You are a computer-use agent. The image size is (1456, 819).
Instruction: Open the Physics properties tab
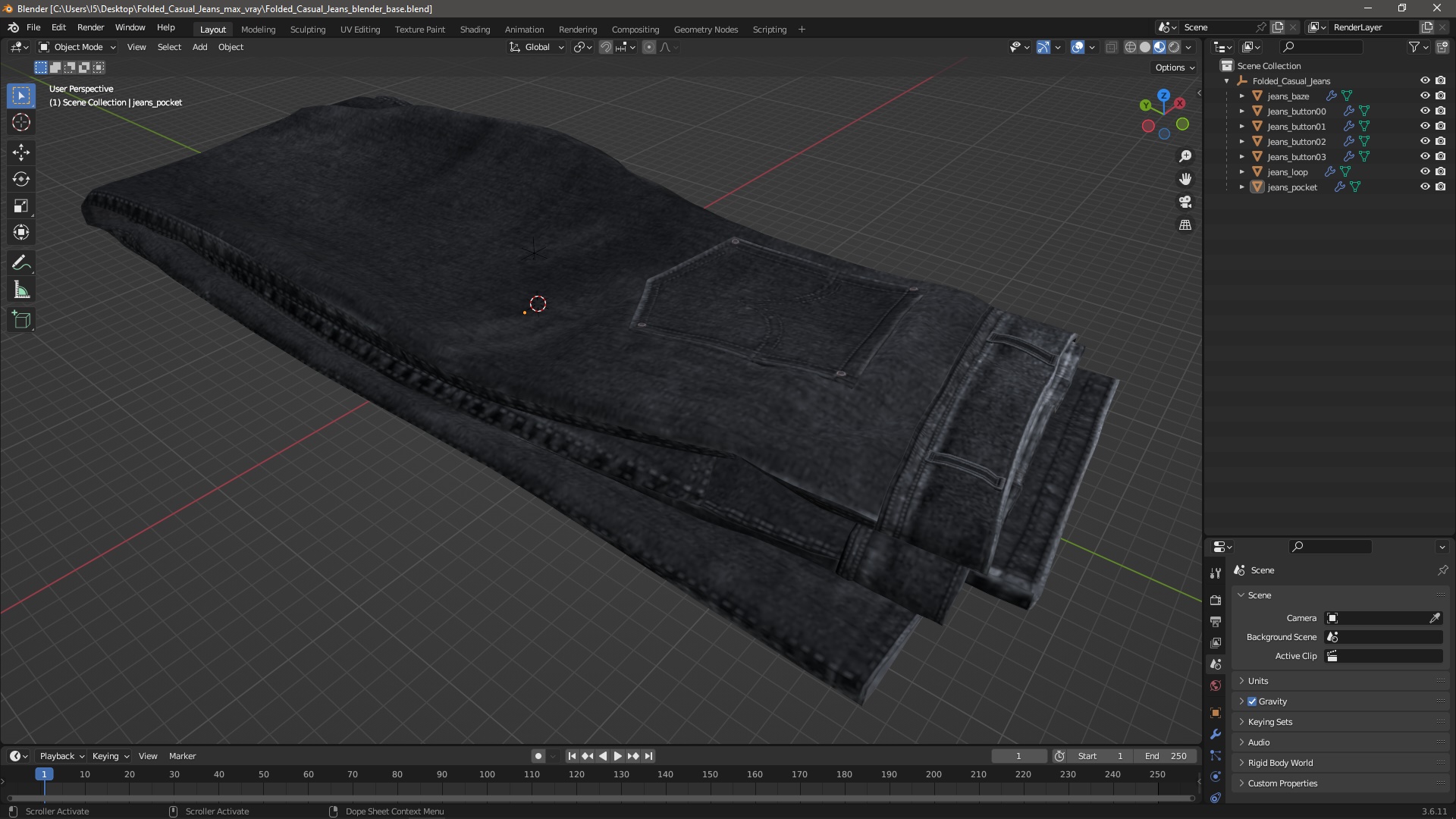(1216, 777)
